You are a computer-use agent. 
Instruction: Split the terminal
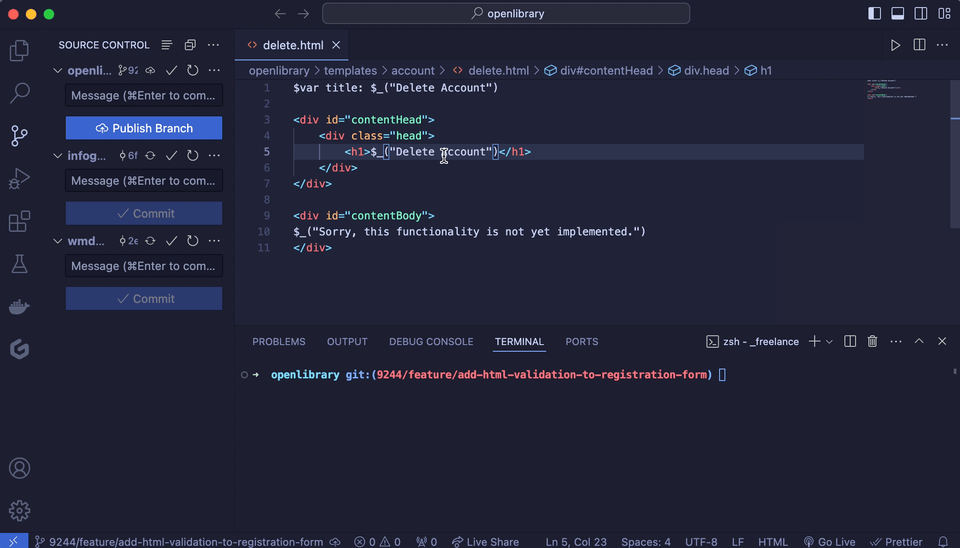(x=850, y=341)
